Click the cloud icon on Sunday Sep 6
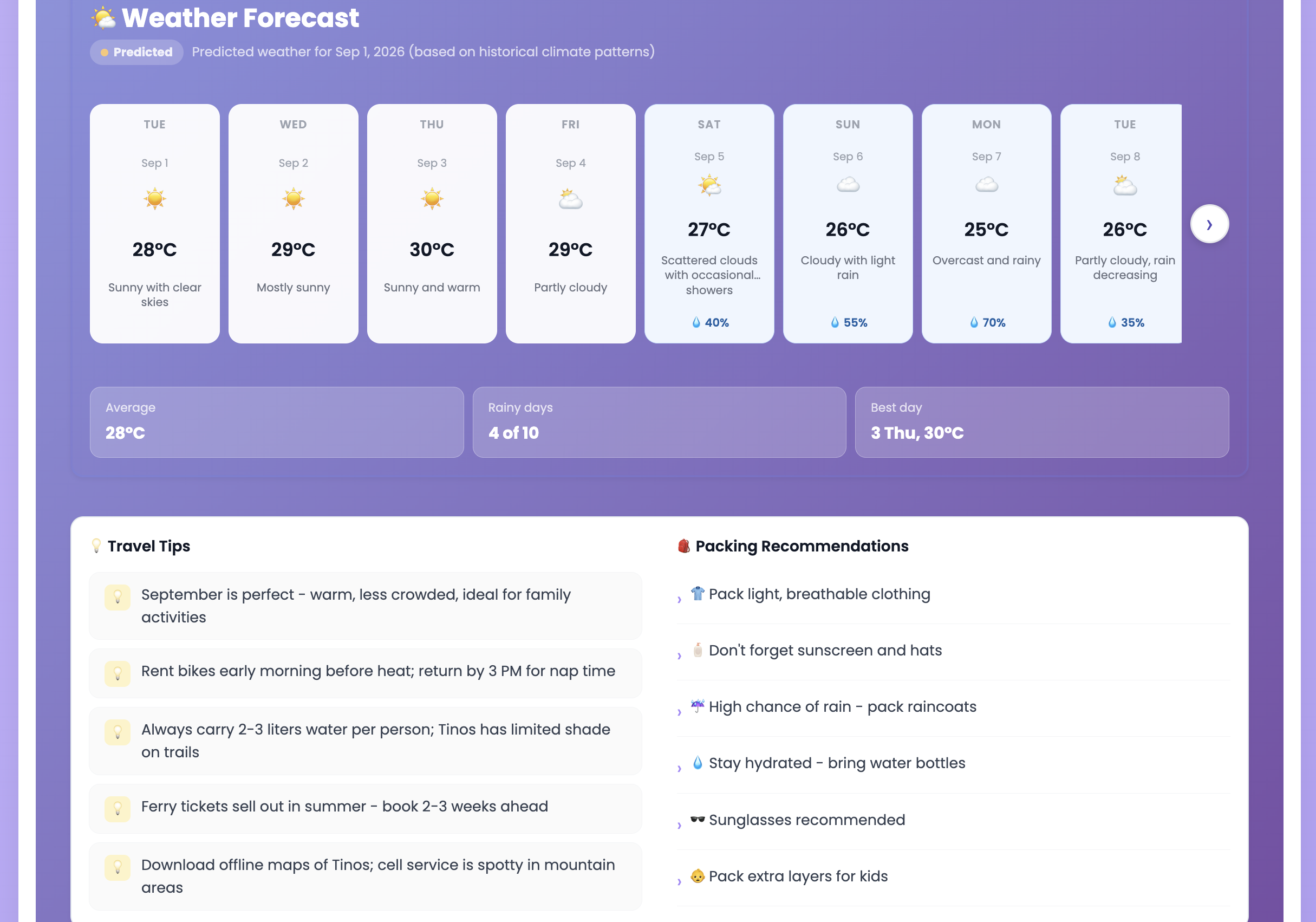This screenshot has width=1316, height=922. tap(848, 185)
